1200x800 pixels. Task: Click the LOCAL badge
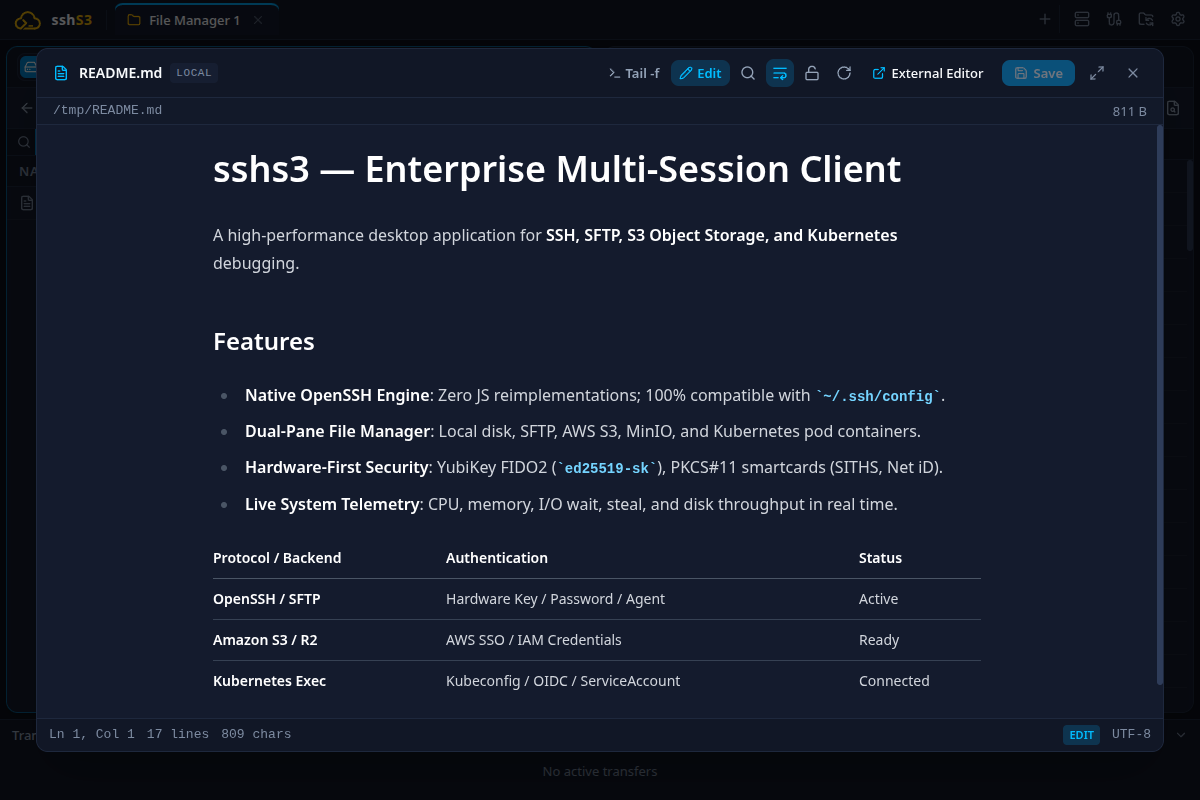[x=194, y=73]
